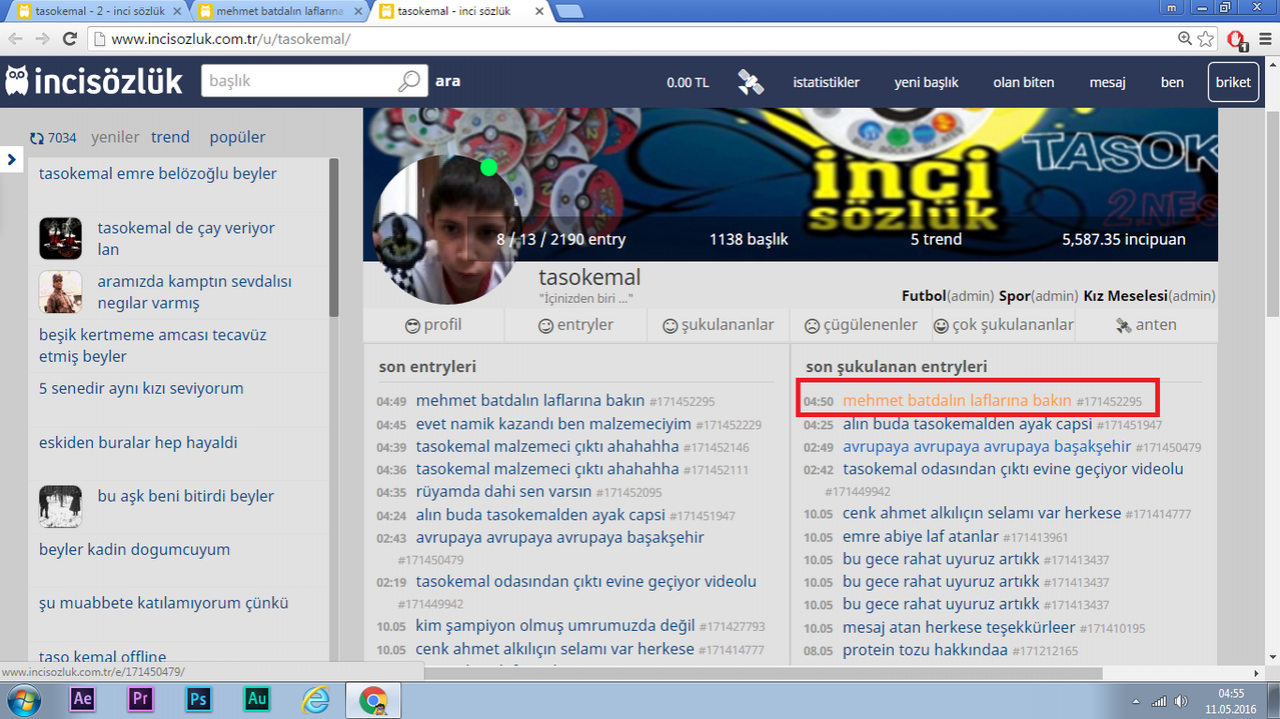This screenshot has height=719, width=1280.
Task: Open entry 'rüyamda dahi sen varsın'
Action: pyautogui.click(x=504, y=492)
